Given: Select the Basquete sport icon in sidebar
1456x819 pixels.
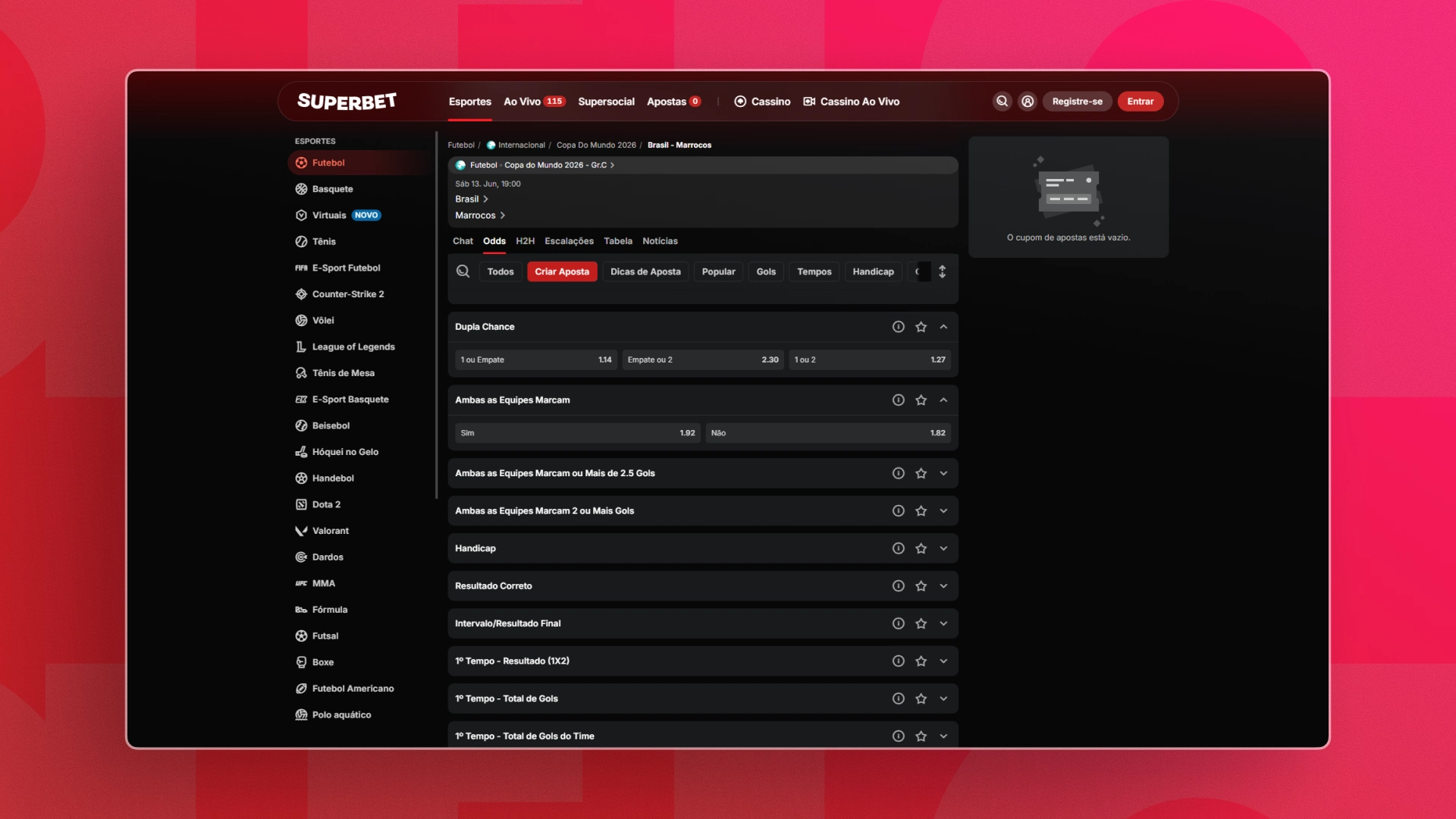Looking at the screenshot, I should tap(301, 189).
